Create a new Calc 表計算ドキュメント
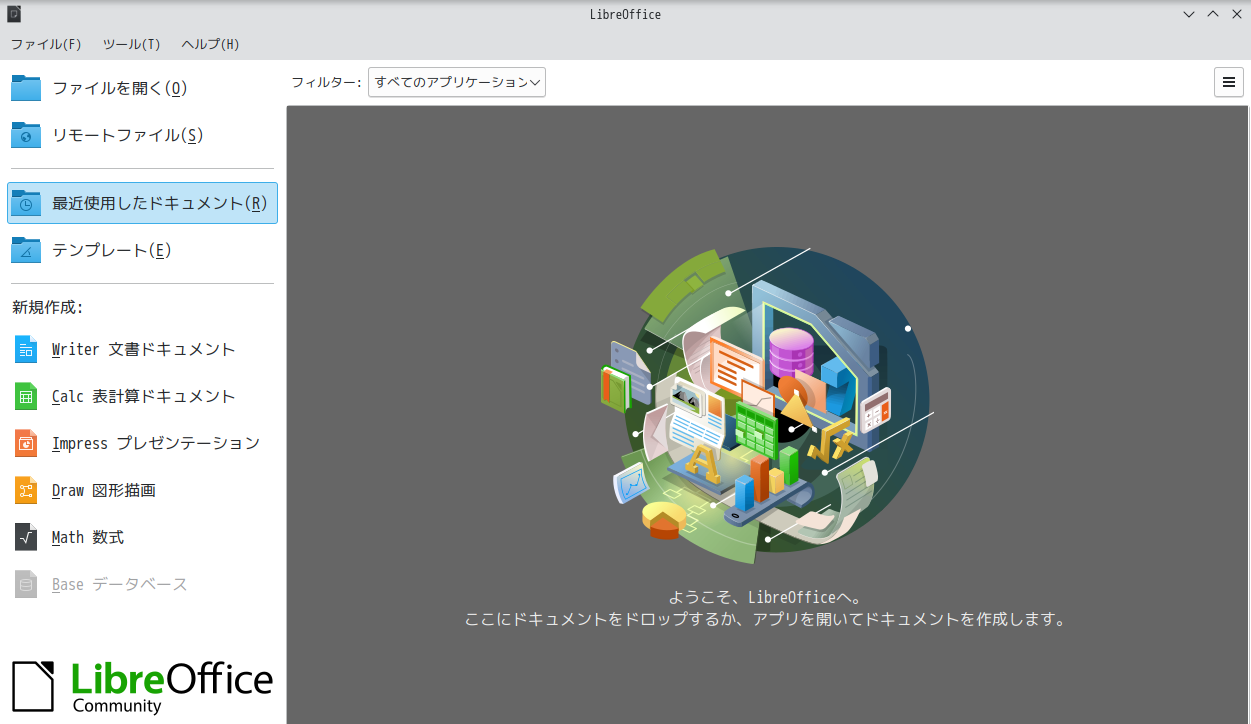1251x724 pixels. click(x=142, y=396)
